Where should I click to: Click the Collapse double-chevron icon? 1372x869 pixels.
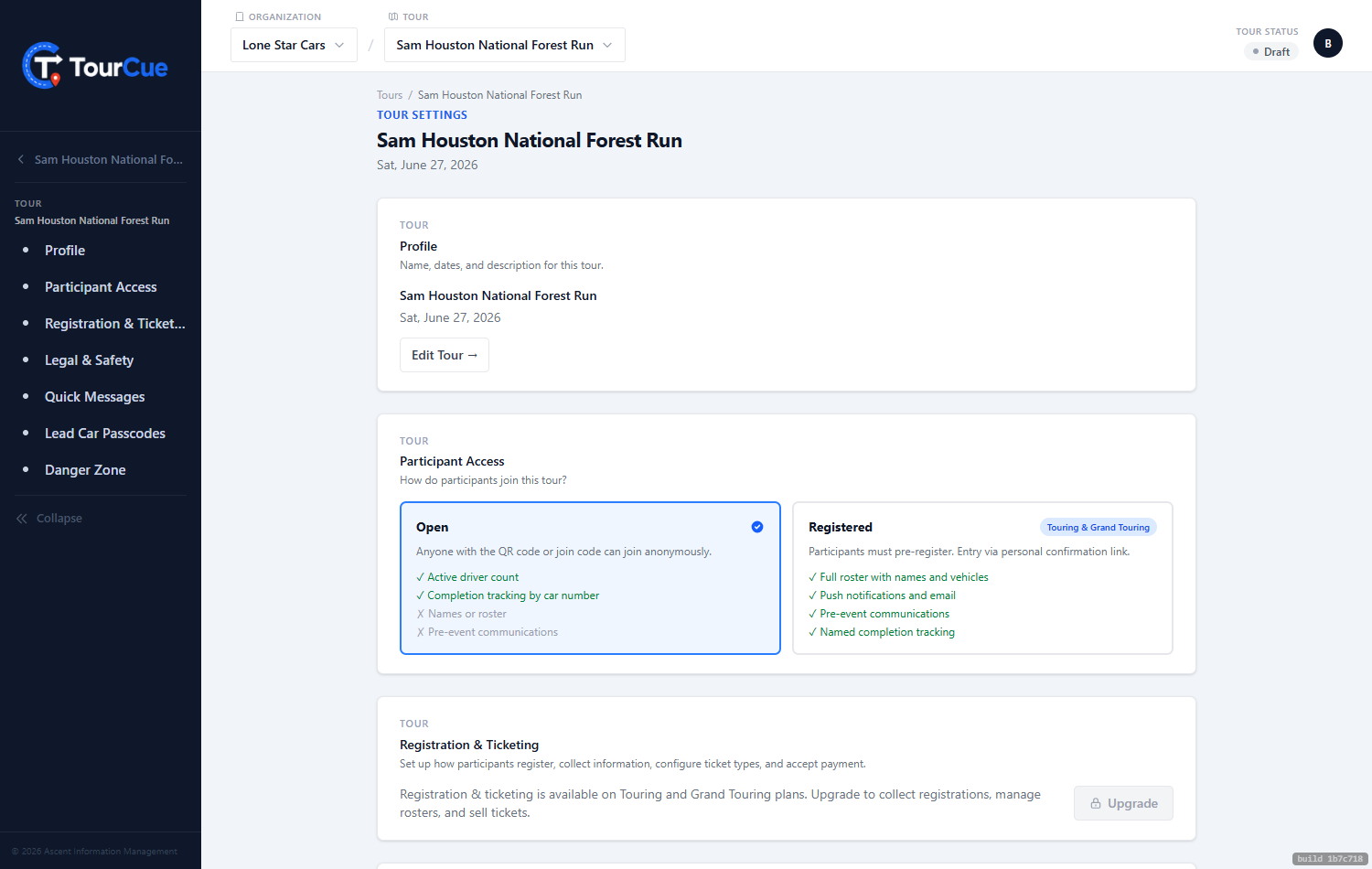tap(22, 519)
